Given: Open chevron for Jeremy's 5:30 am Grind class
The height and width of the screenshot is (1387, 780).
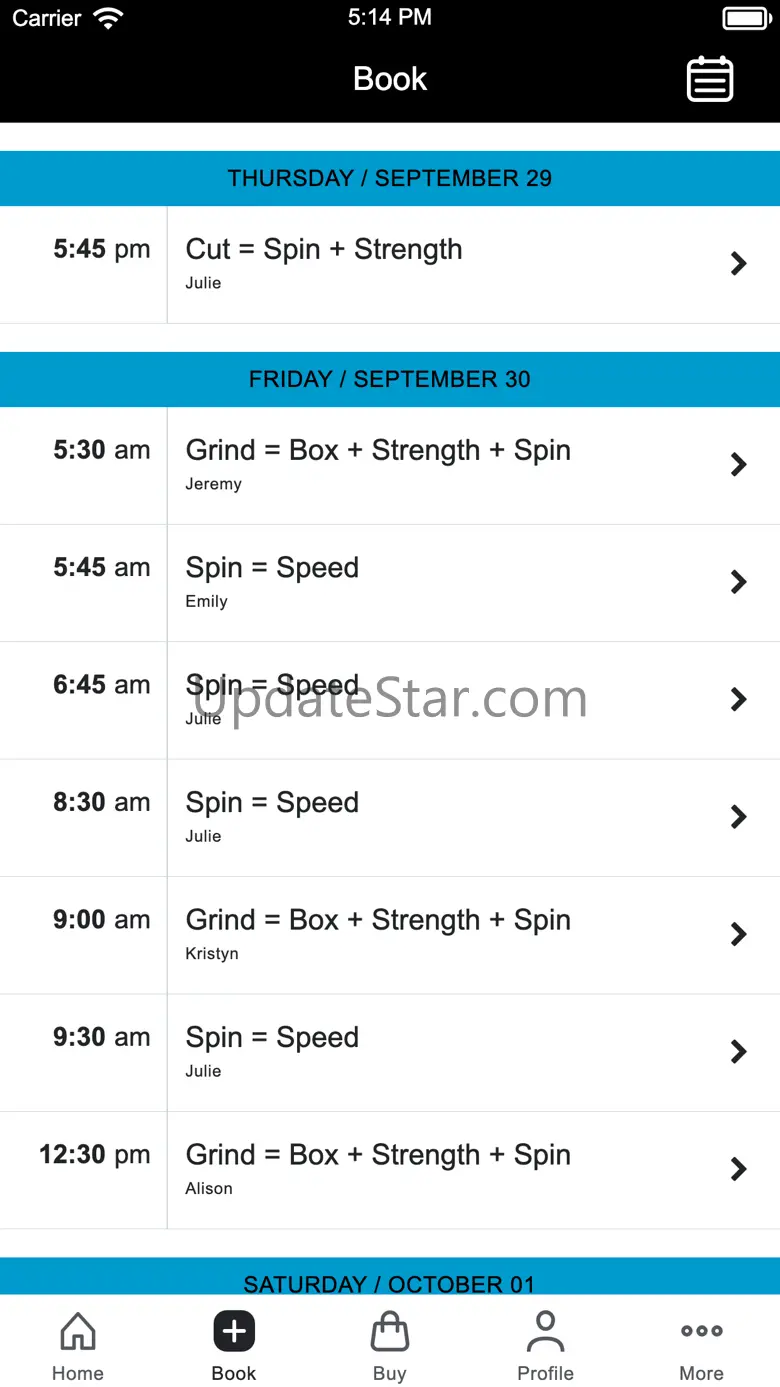Looking at the screenshot, I should click(738, 465).
